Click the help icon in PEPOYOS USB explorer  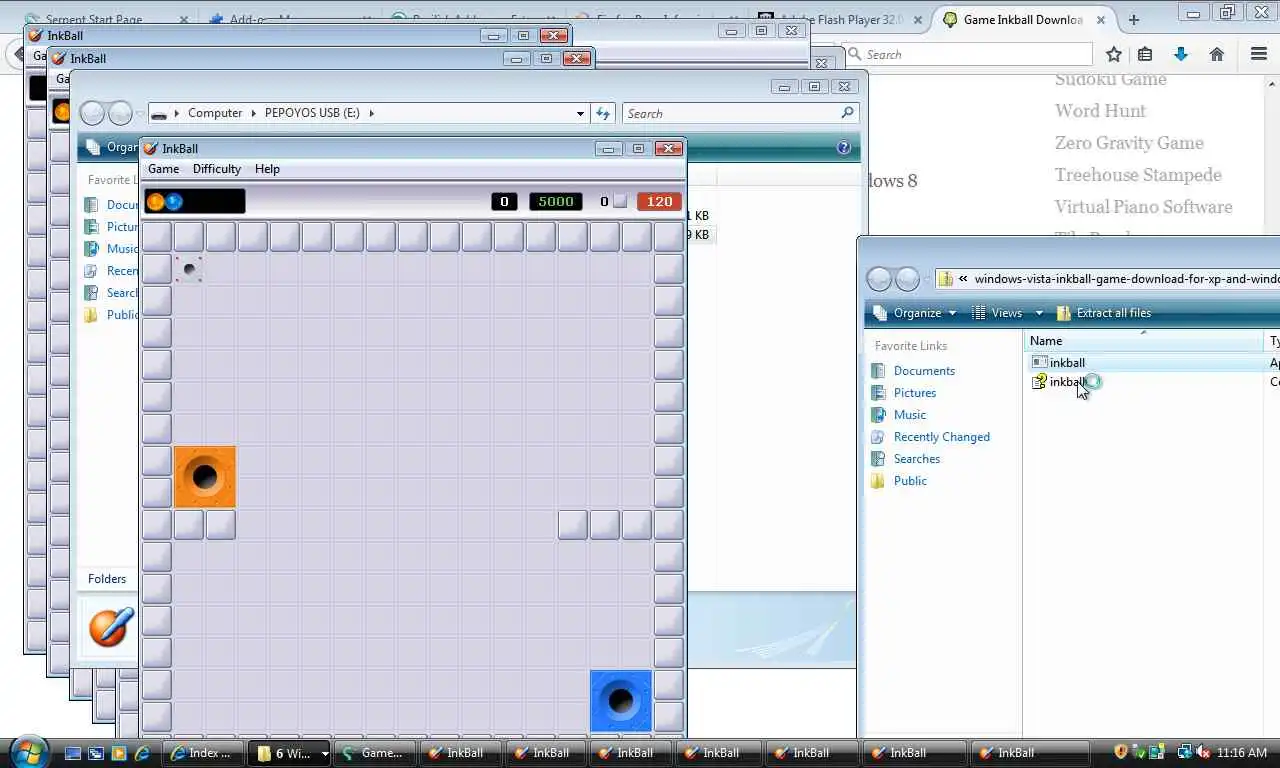(843, 147)
